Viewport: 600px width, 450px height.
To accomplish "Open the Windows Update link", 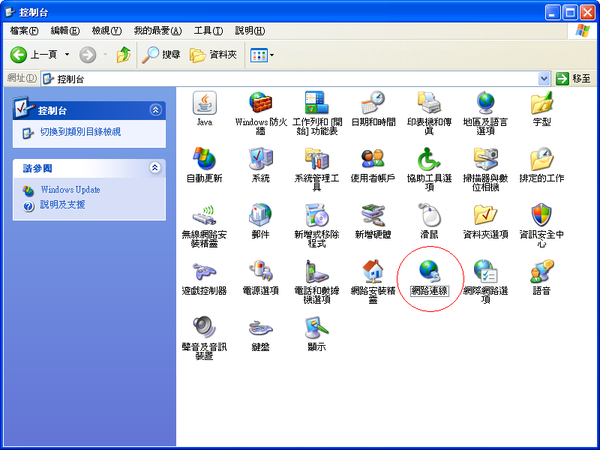I will [70, 190].
